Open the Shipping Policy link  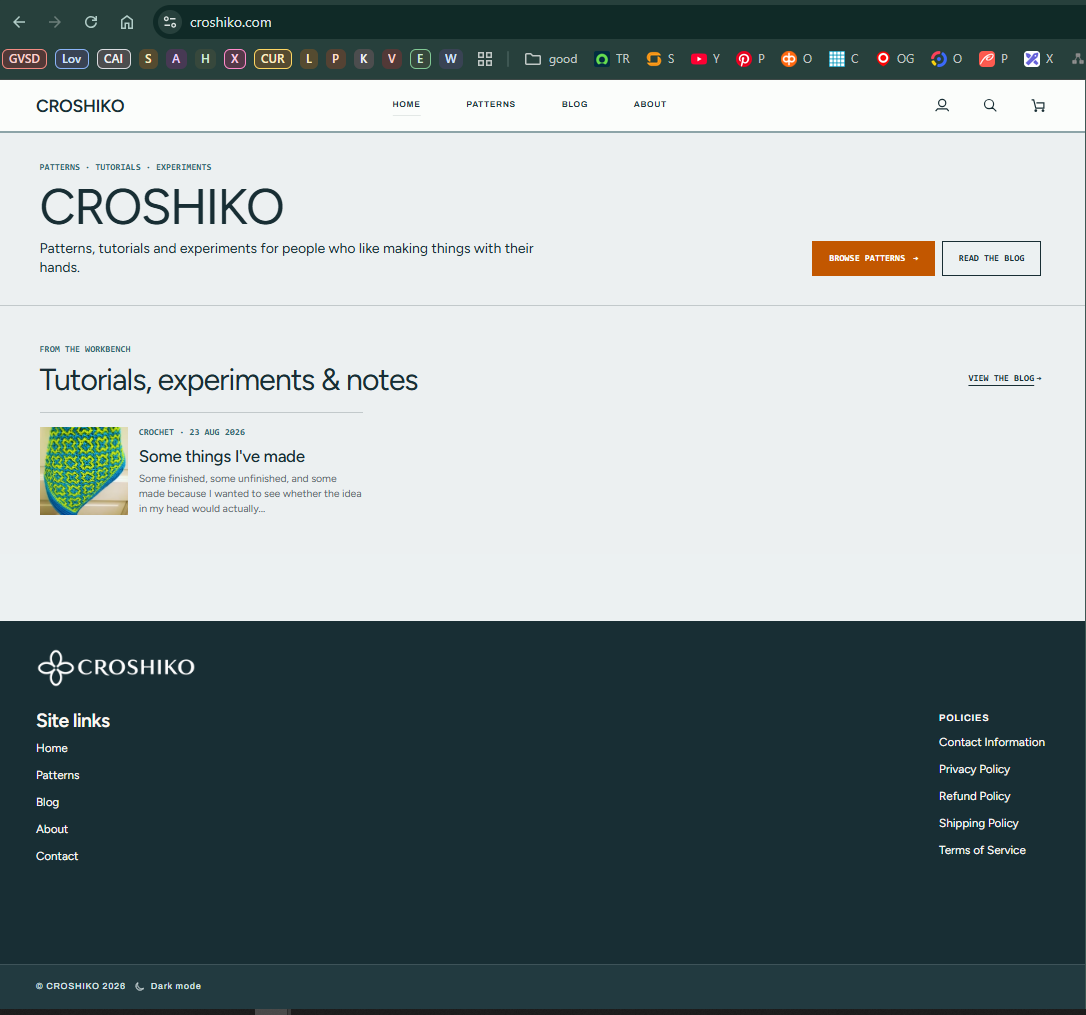(x=978, y=823)
